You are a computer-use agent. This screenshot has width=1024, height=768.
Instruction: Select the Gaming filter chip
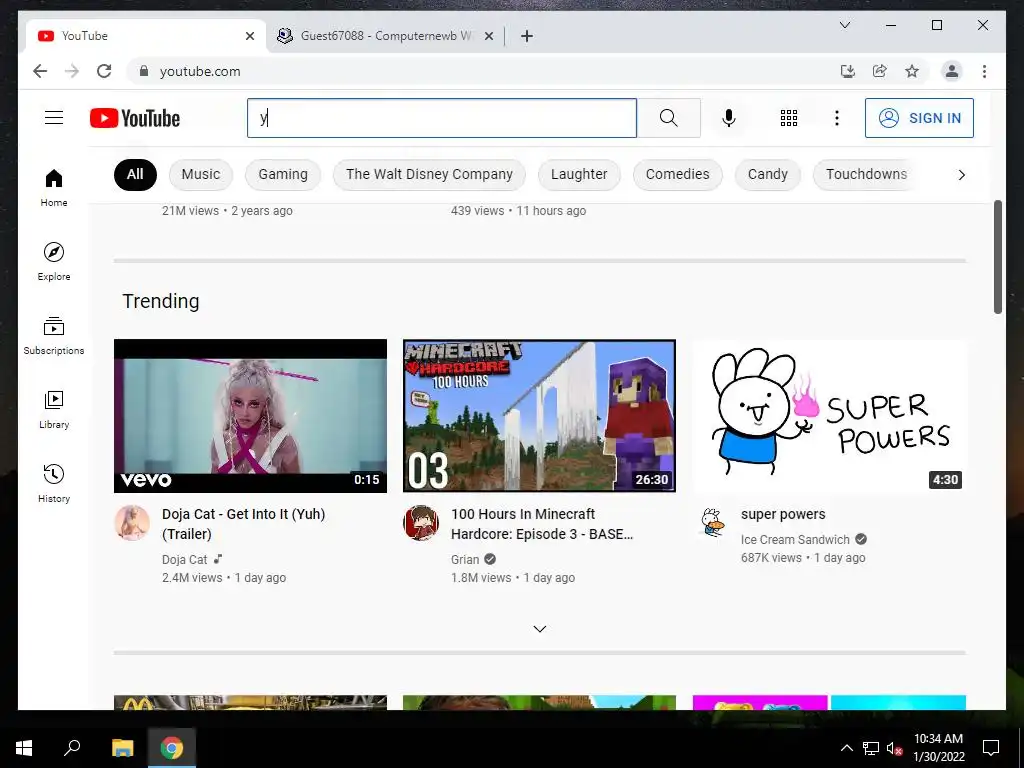click(283, 174)
